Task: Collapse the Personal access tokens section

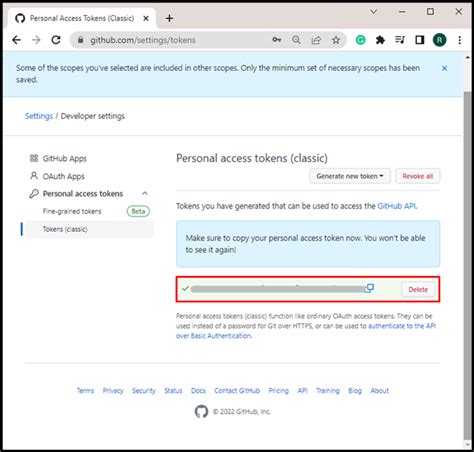Action: 145,193
